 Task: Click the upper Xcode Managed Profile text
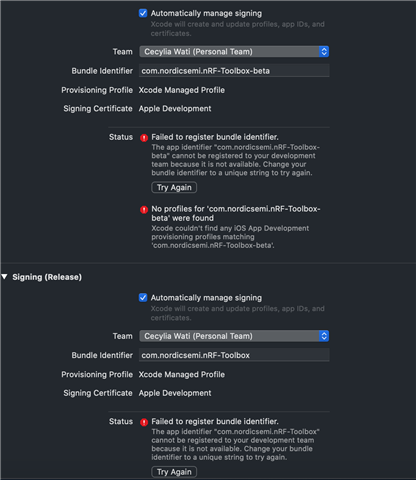tap(182, 90)
